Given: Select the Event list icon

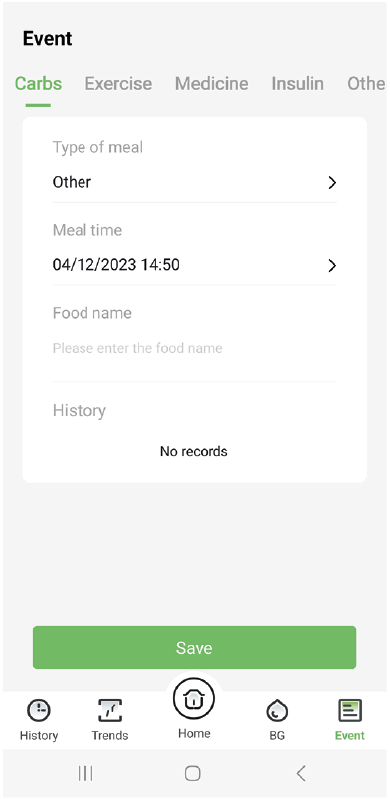Looking at the screenshot, I should [350, 710].
